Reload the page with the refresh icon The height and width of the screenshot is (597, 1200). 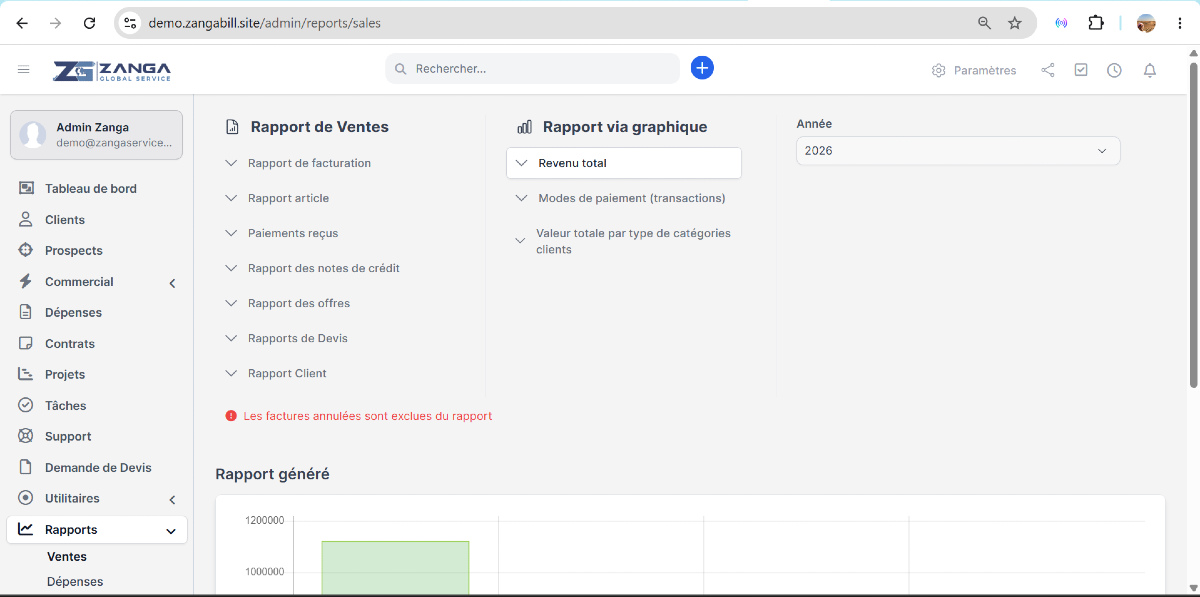[x=90, y=23]
